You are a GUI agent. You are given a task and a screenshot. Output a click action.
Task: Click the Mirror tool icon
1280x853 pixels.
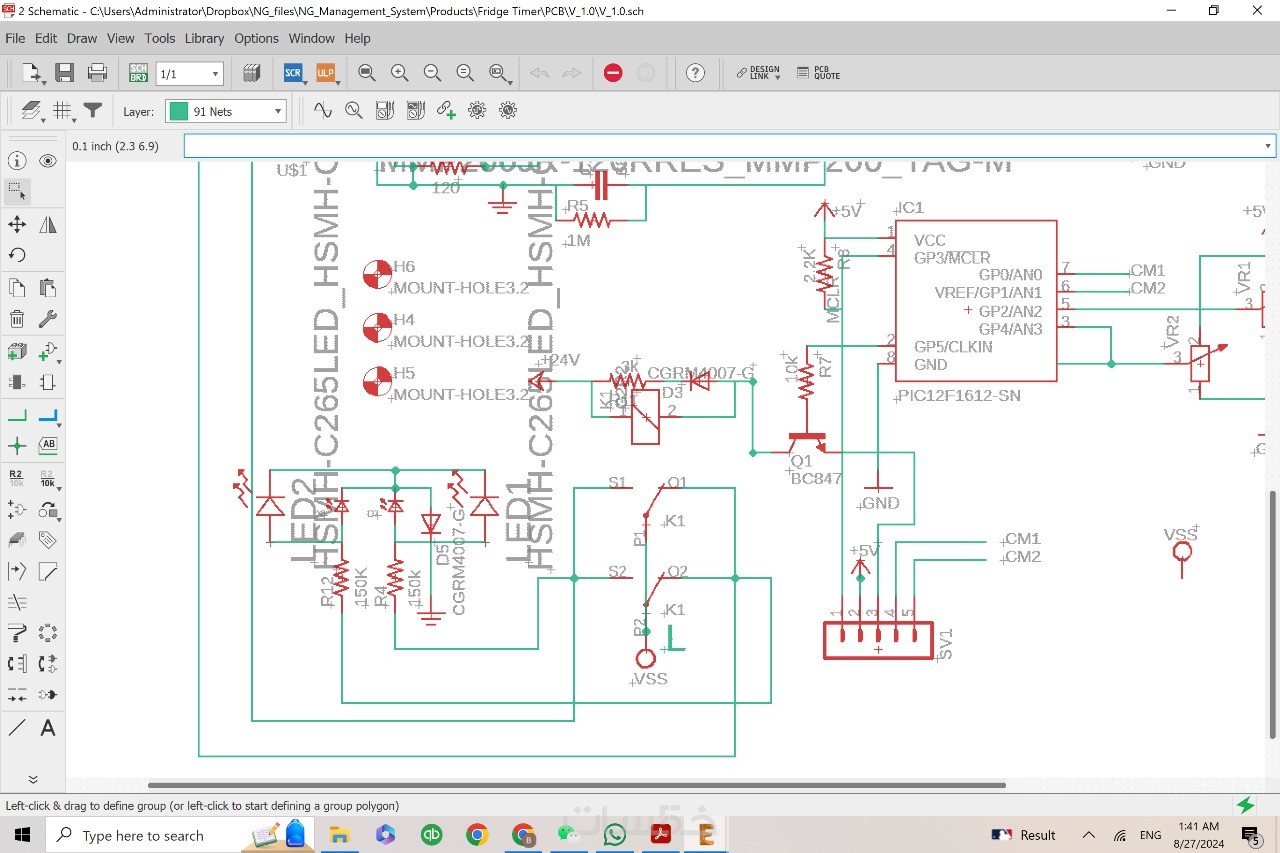pos(47,225)
